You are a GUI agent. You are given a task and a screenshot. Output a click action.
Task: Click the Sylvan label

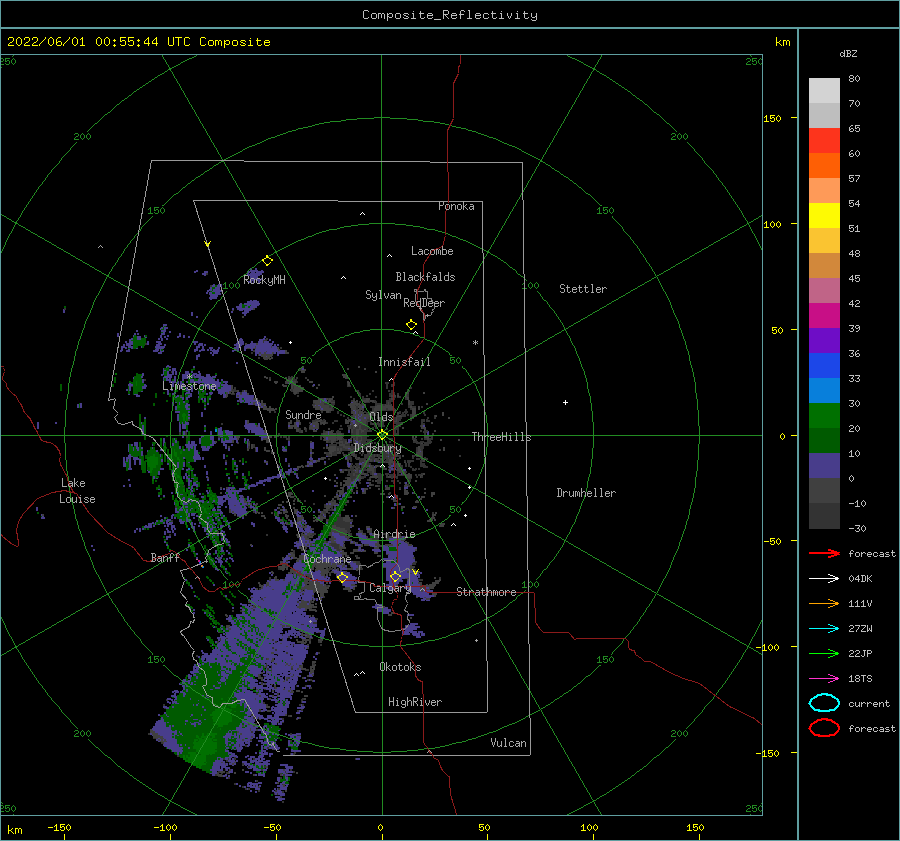tap(383, 295)
